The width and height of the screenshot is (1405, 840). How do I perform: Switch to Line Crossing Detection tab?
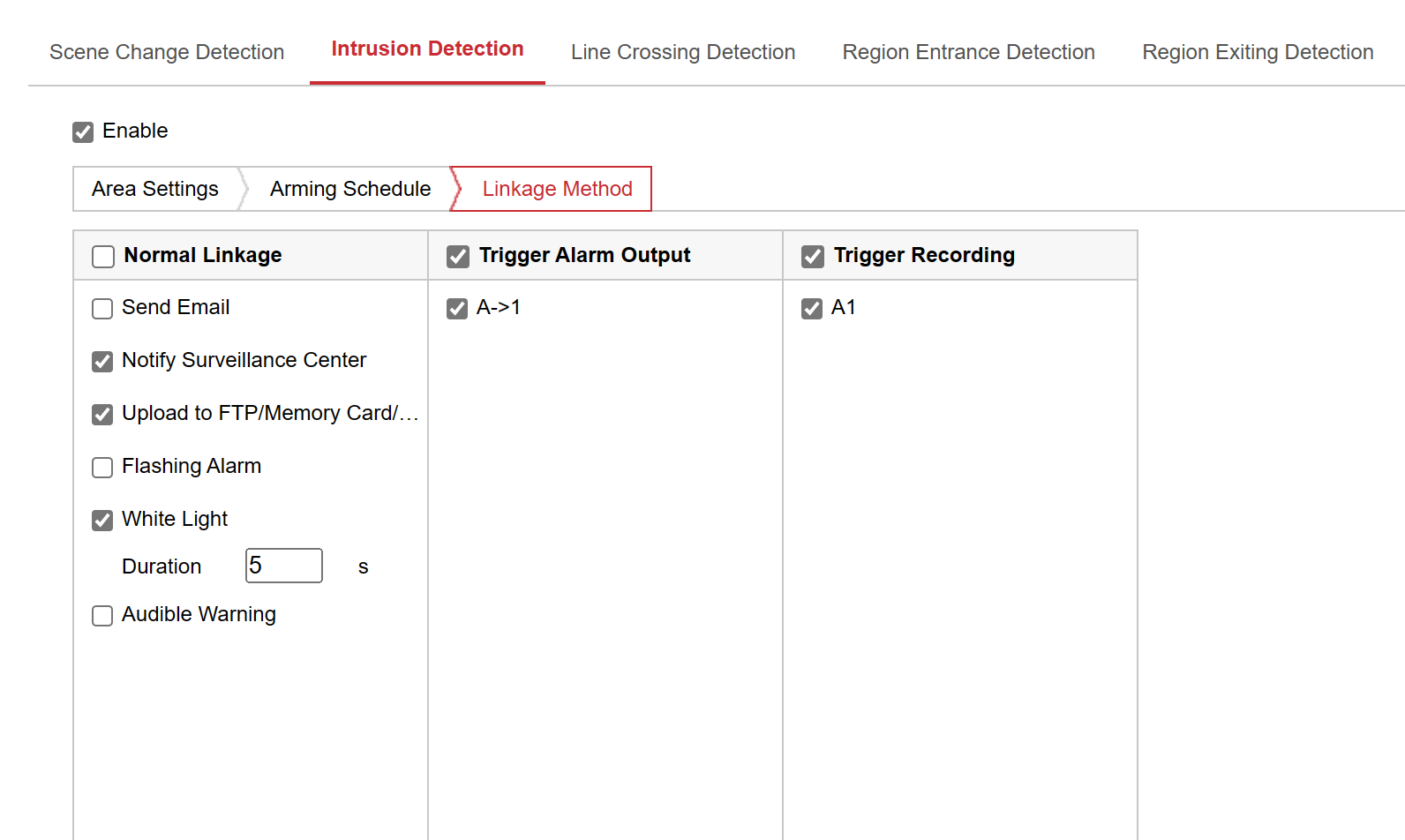click(x=682, y=52)
